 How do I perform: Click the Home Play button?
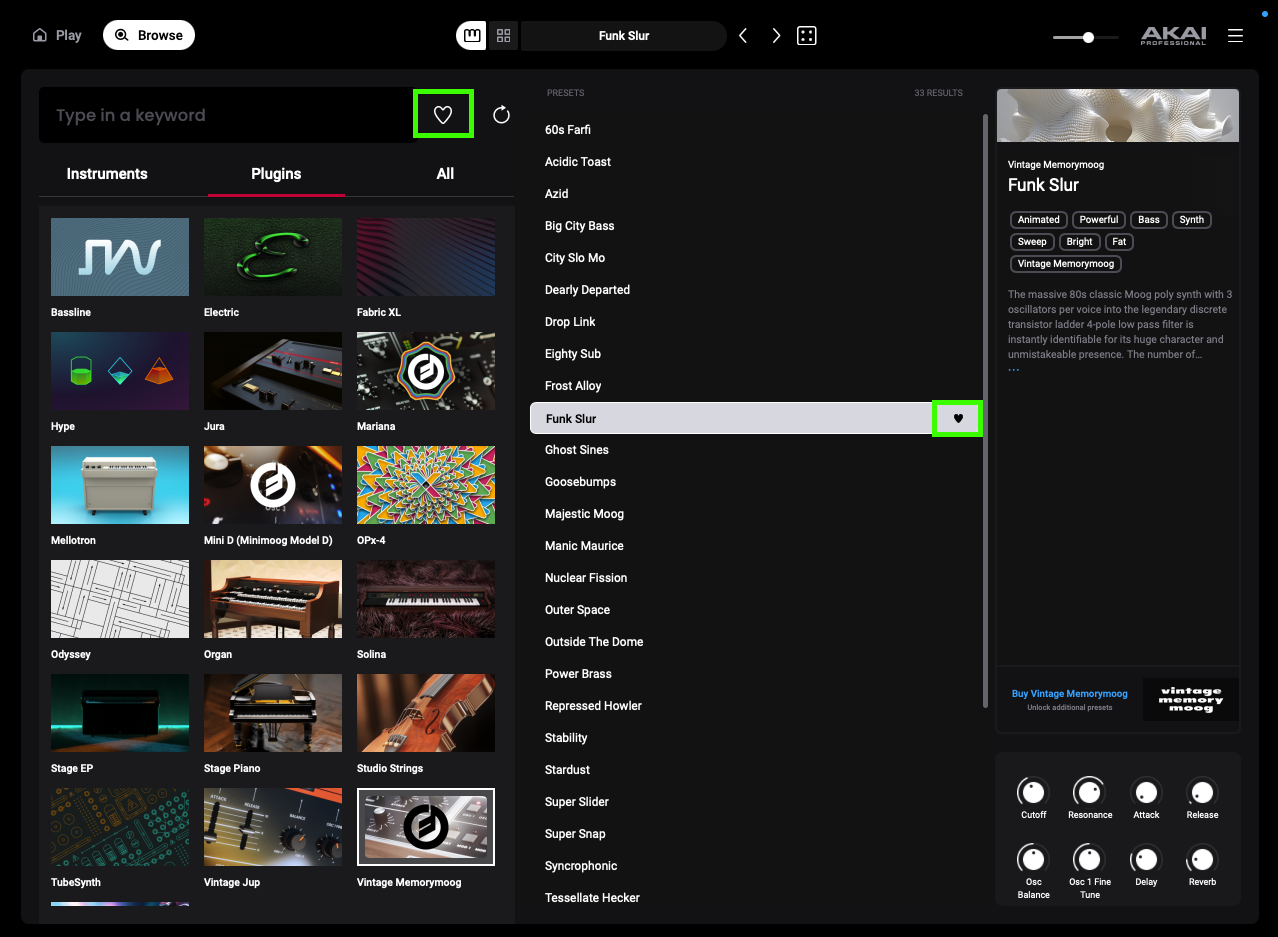(x=57, y=35)
